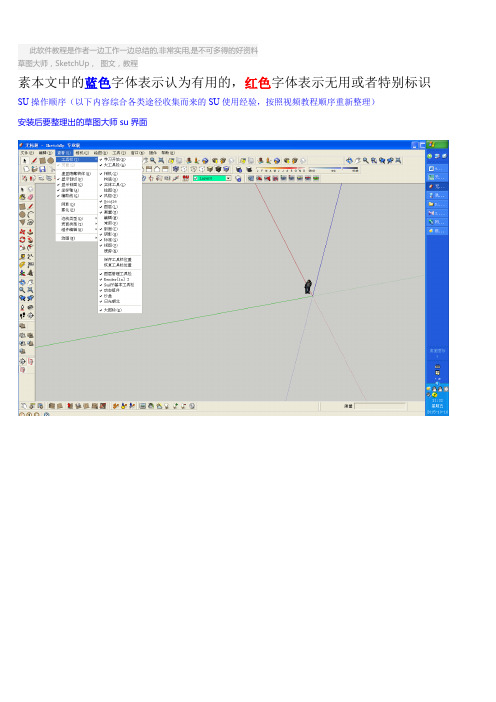Screen dimensions: 496x702
Task: Select the Polygon tool in left toolset
Action: (x=22, y=222)
